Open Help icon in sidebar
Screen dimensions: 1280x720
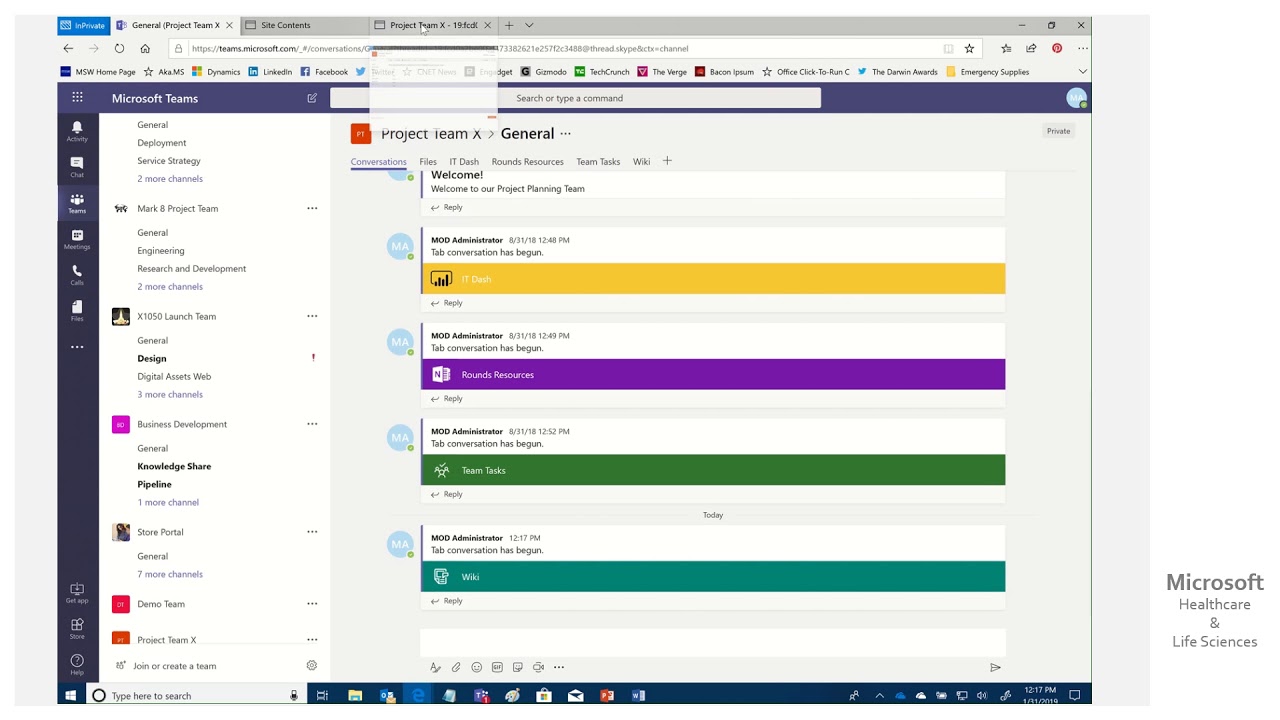[x=77, y=664]
